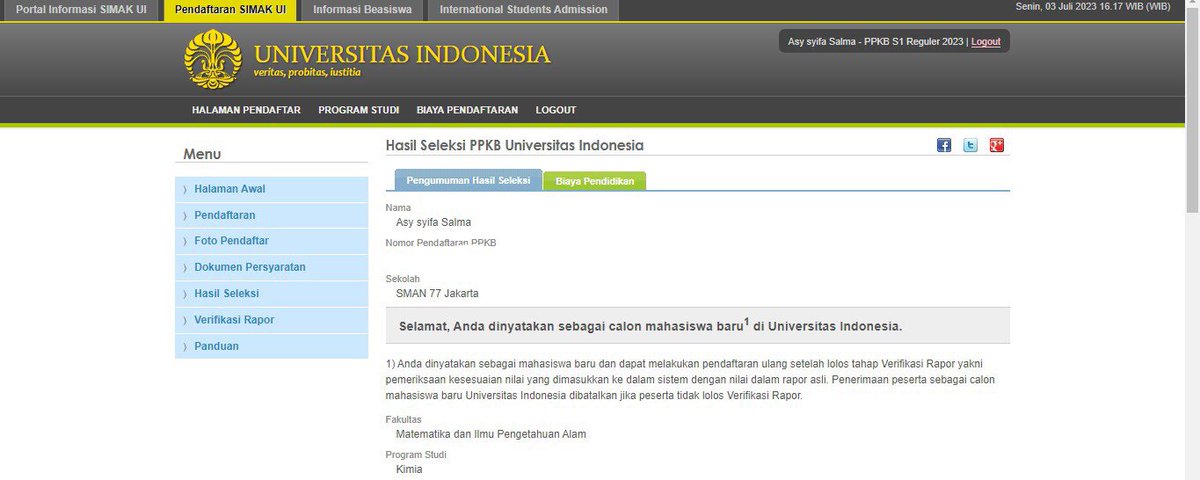The height and width of the screenshot is (480, 1200).
Task: Go to International Students Admission tab
Action: point(523,10)
